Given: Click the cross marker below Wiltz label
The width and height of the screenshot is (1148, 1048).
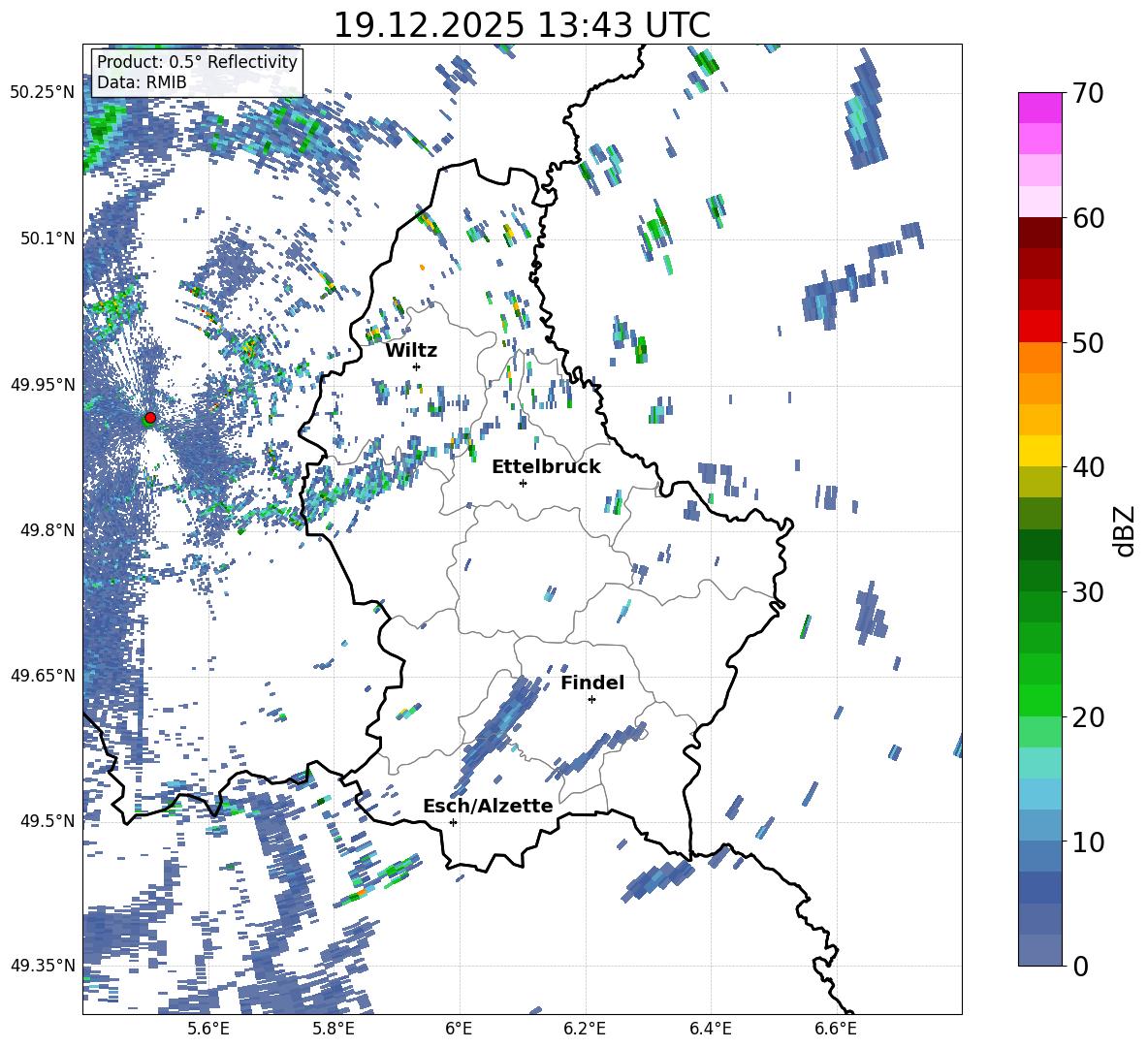Looking at the screenshot, I should coord(417,366).
